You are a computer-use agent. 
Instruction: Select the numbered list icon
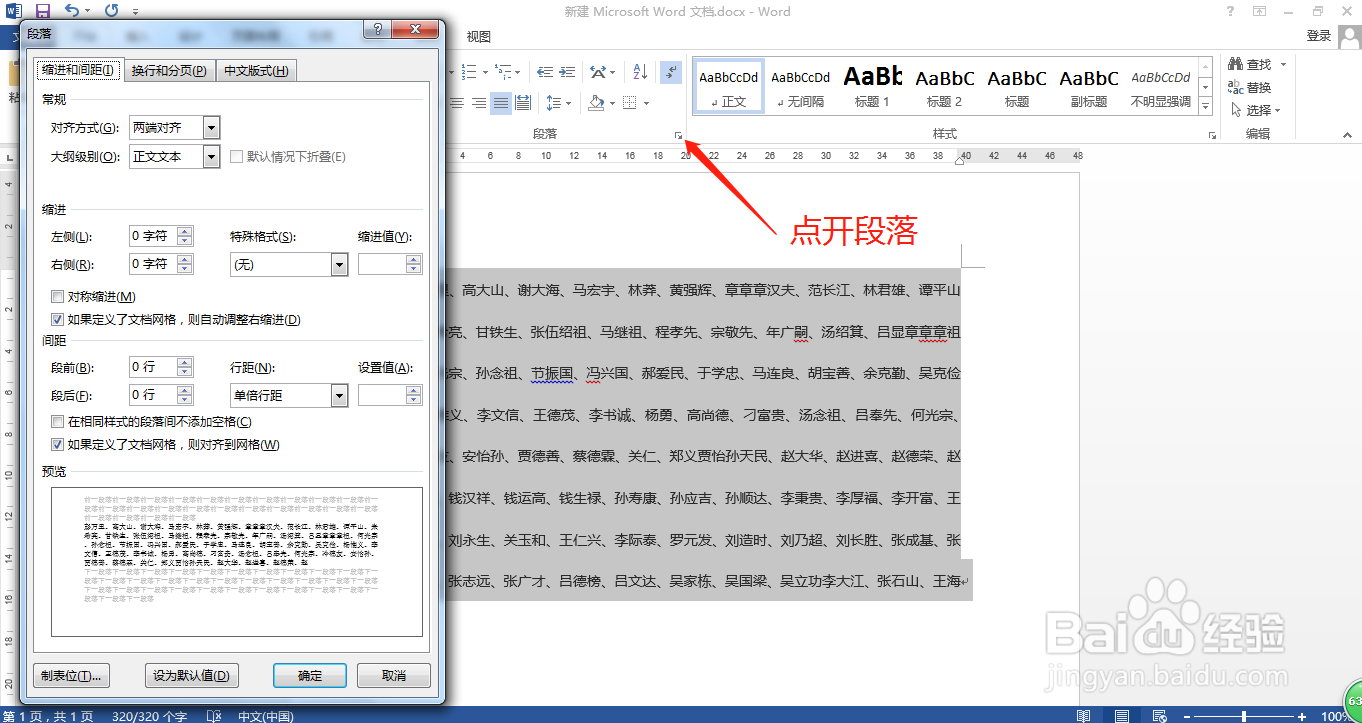[x=470, y=71]
